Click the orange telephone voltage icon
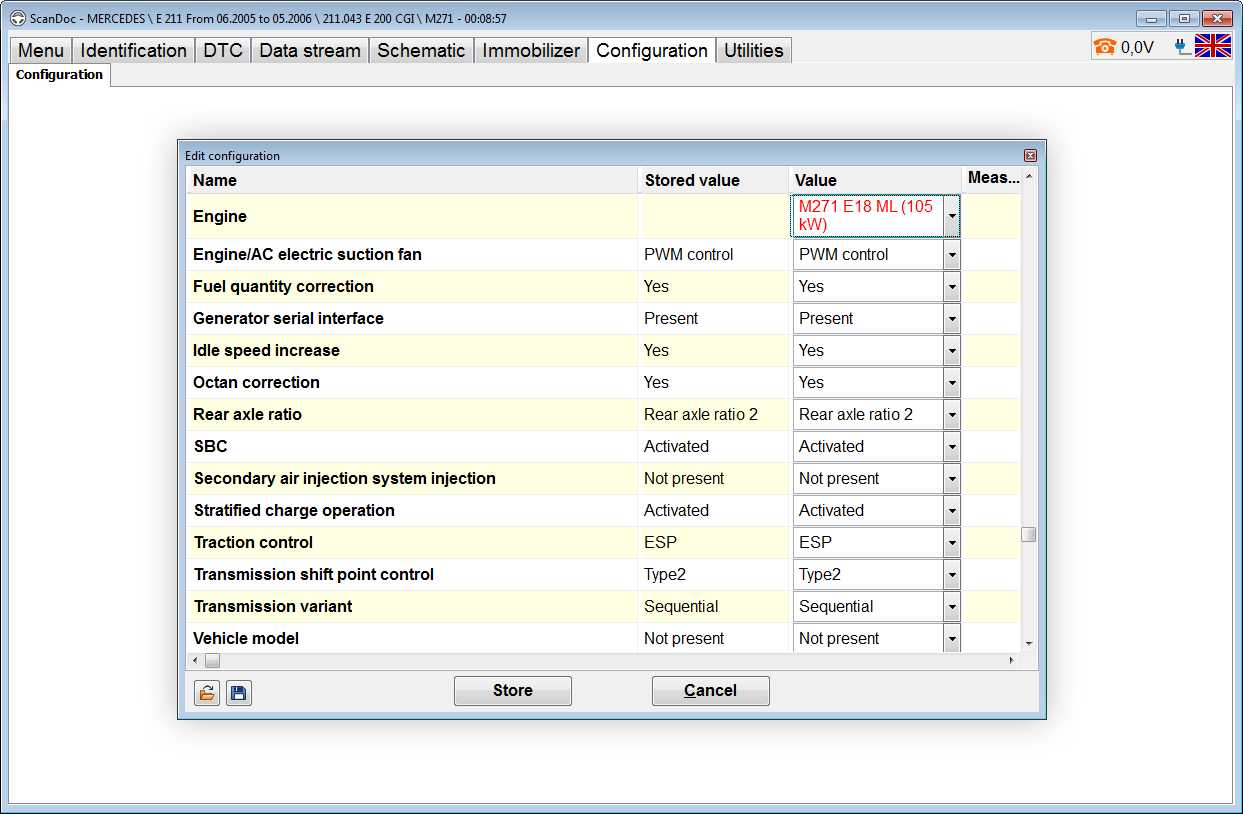Viewport: 1243px width, 814px height. [x=1104, y=46]
